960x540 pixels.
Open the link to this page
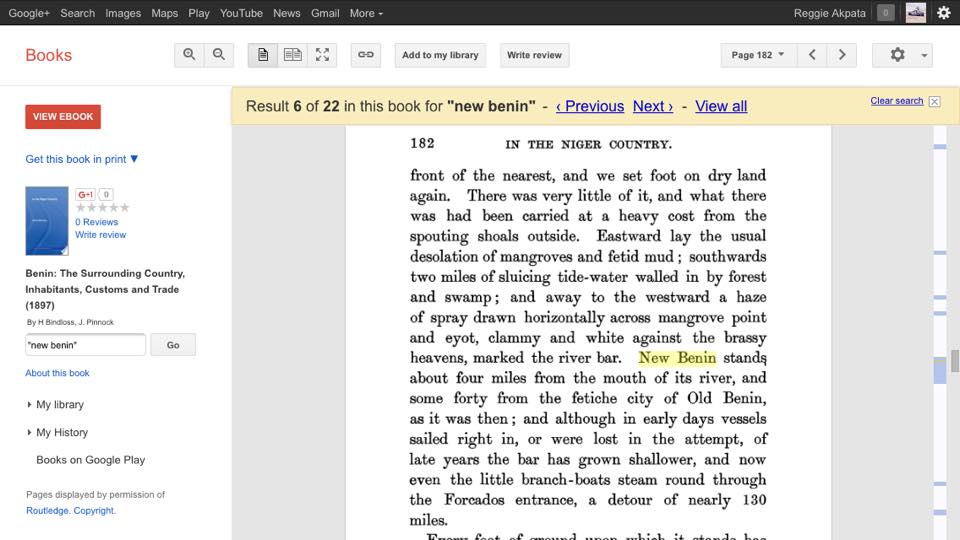(x=366, y=55)
